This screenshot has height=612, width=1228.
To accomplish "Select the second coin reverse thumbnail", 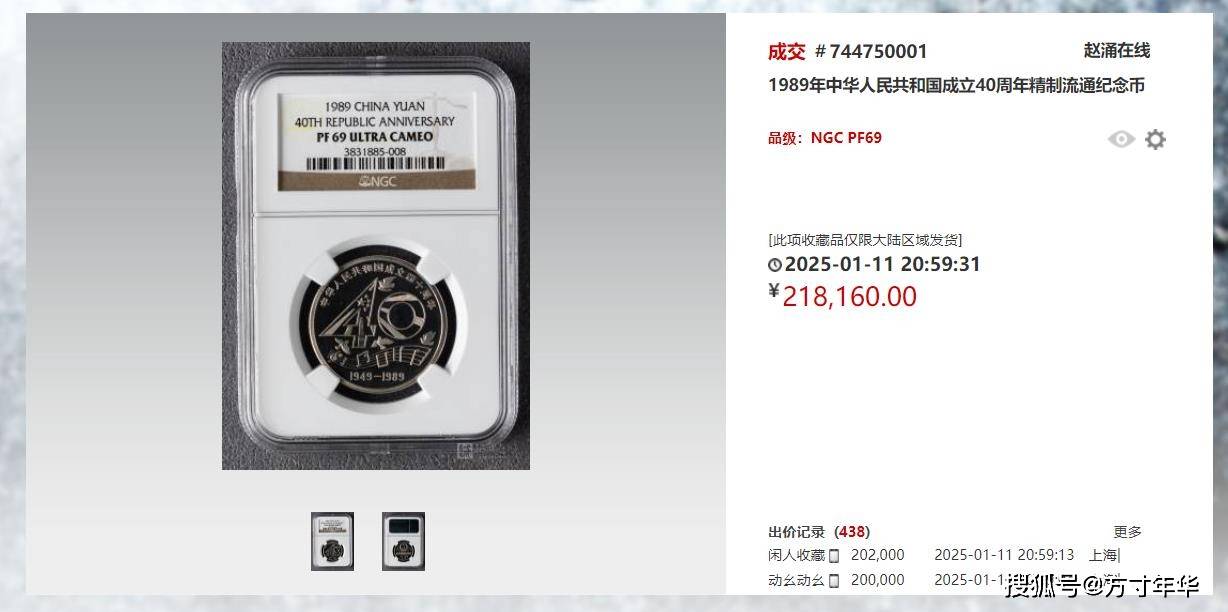I will [x=403, y=541].
